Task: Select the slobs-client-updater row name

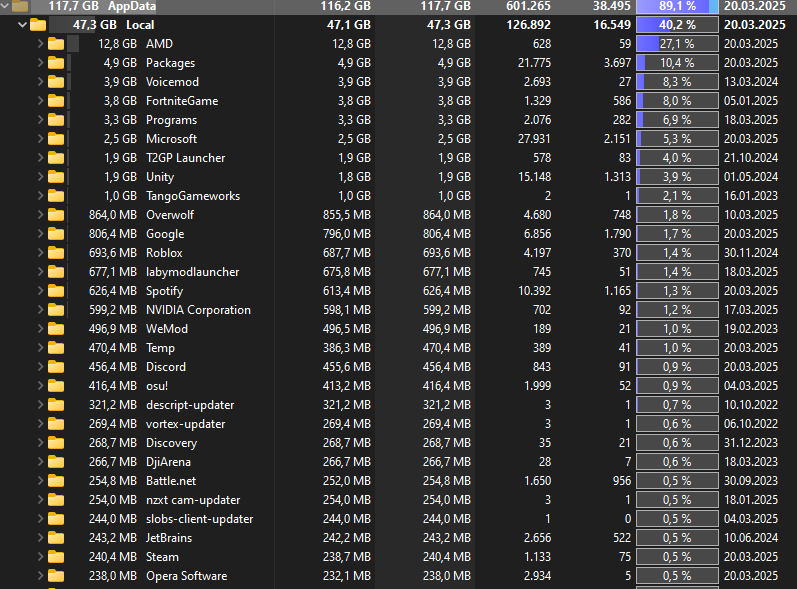Action: pos(199,519)
